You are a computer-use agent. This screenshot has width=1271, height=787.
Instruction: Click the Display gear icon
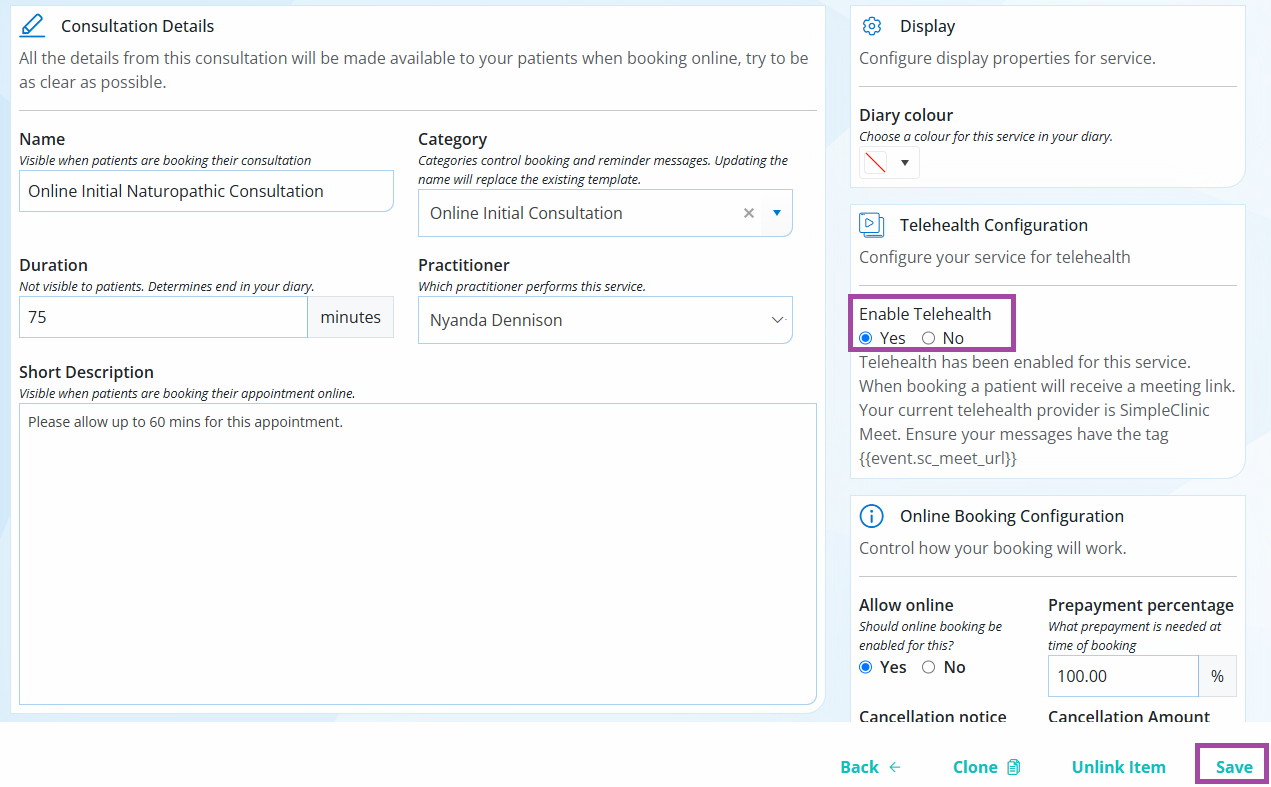pyautogui.click(x=872, y=26)
